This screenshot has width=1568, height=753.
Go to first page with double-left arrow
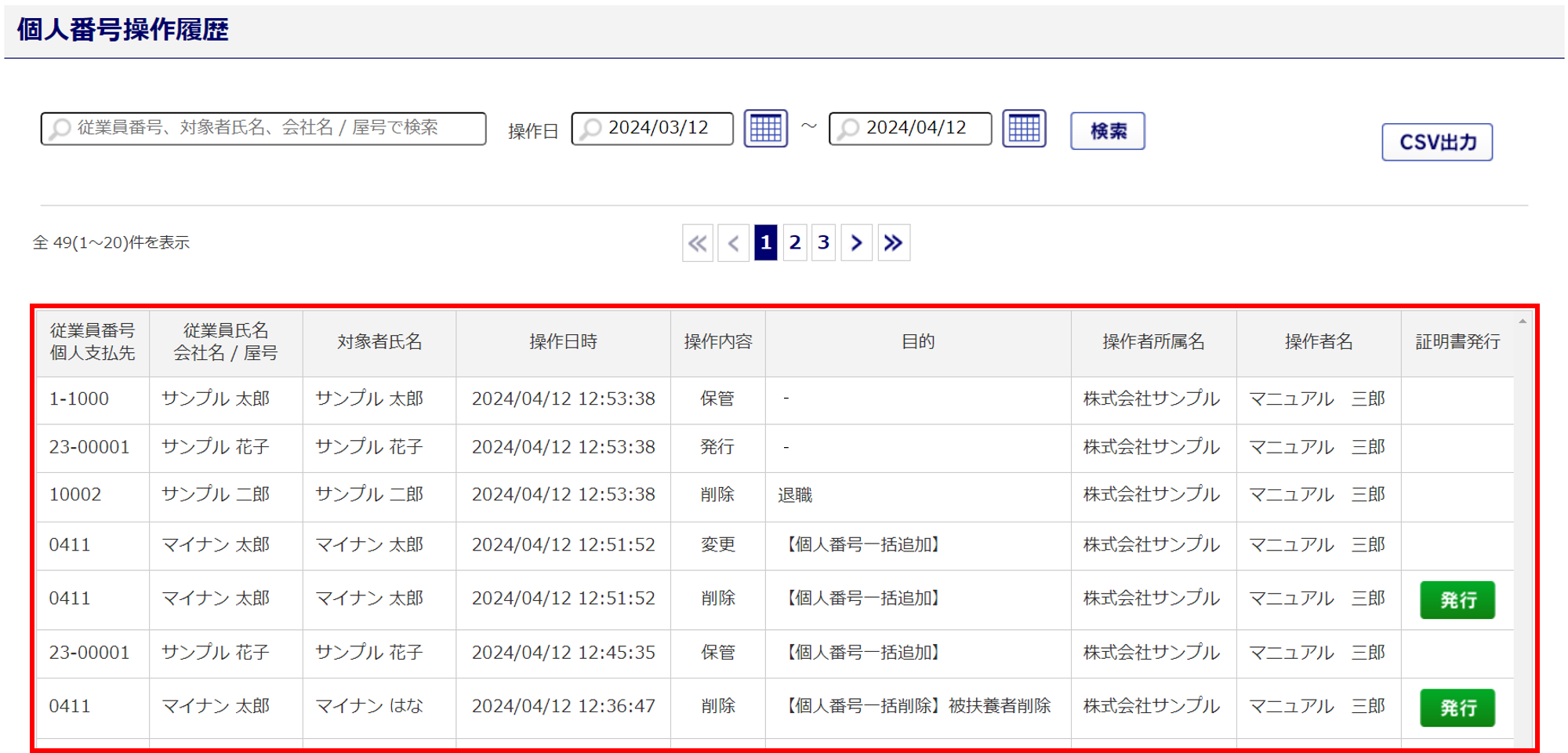697,243
